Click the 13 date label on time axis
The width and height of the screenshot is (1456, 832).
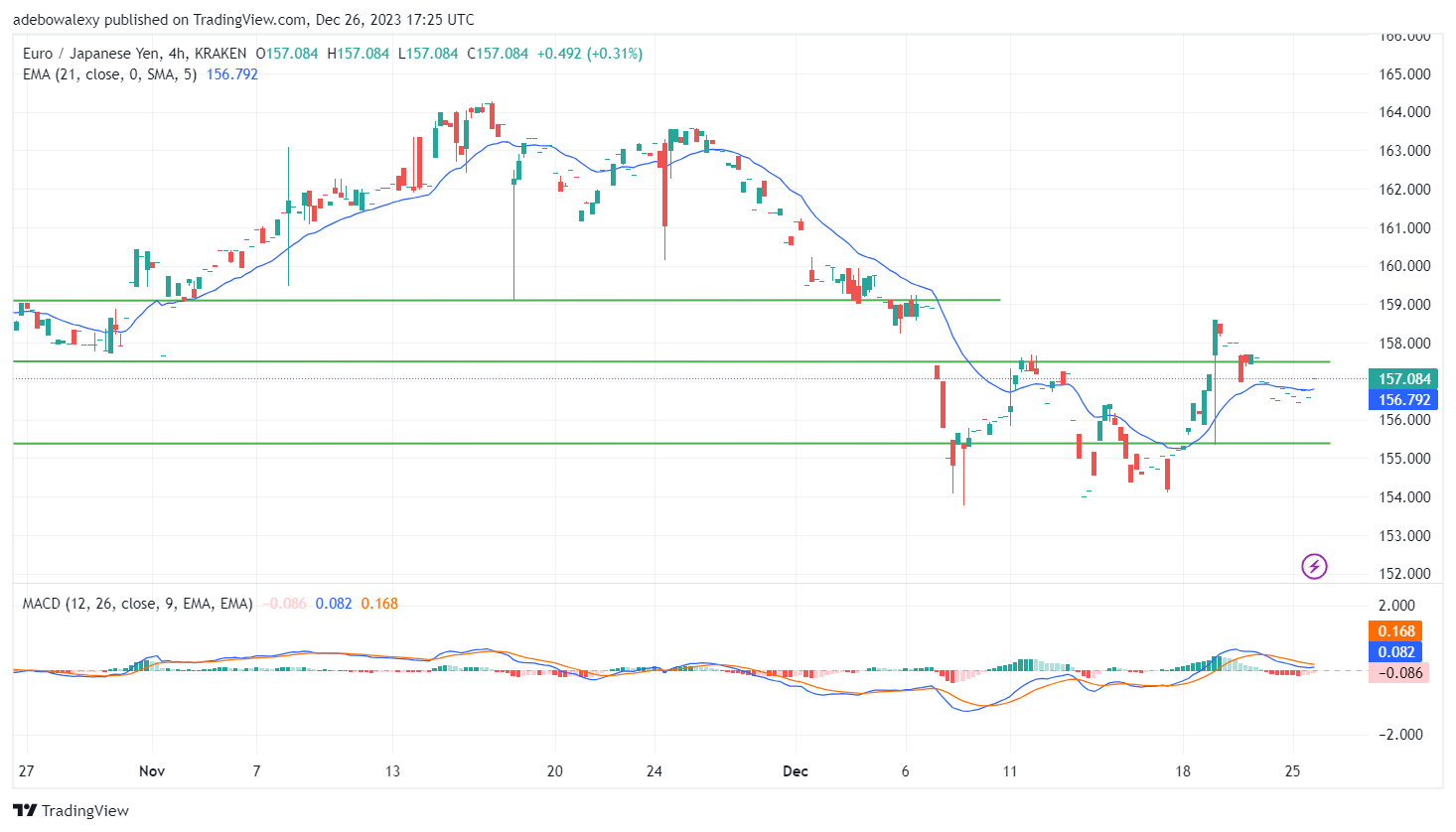pyautogui.click(x=392, y=771)
